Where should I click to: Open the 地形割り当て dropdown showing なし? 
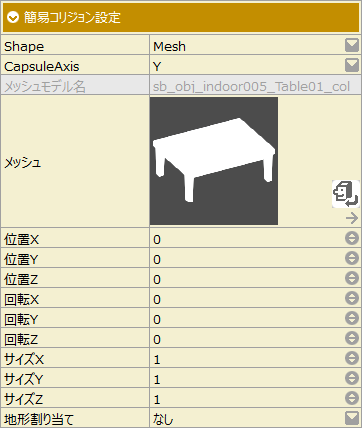coord(352,418)
